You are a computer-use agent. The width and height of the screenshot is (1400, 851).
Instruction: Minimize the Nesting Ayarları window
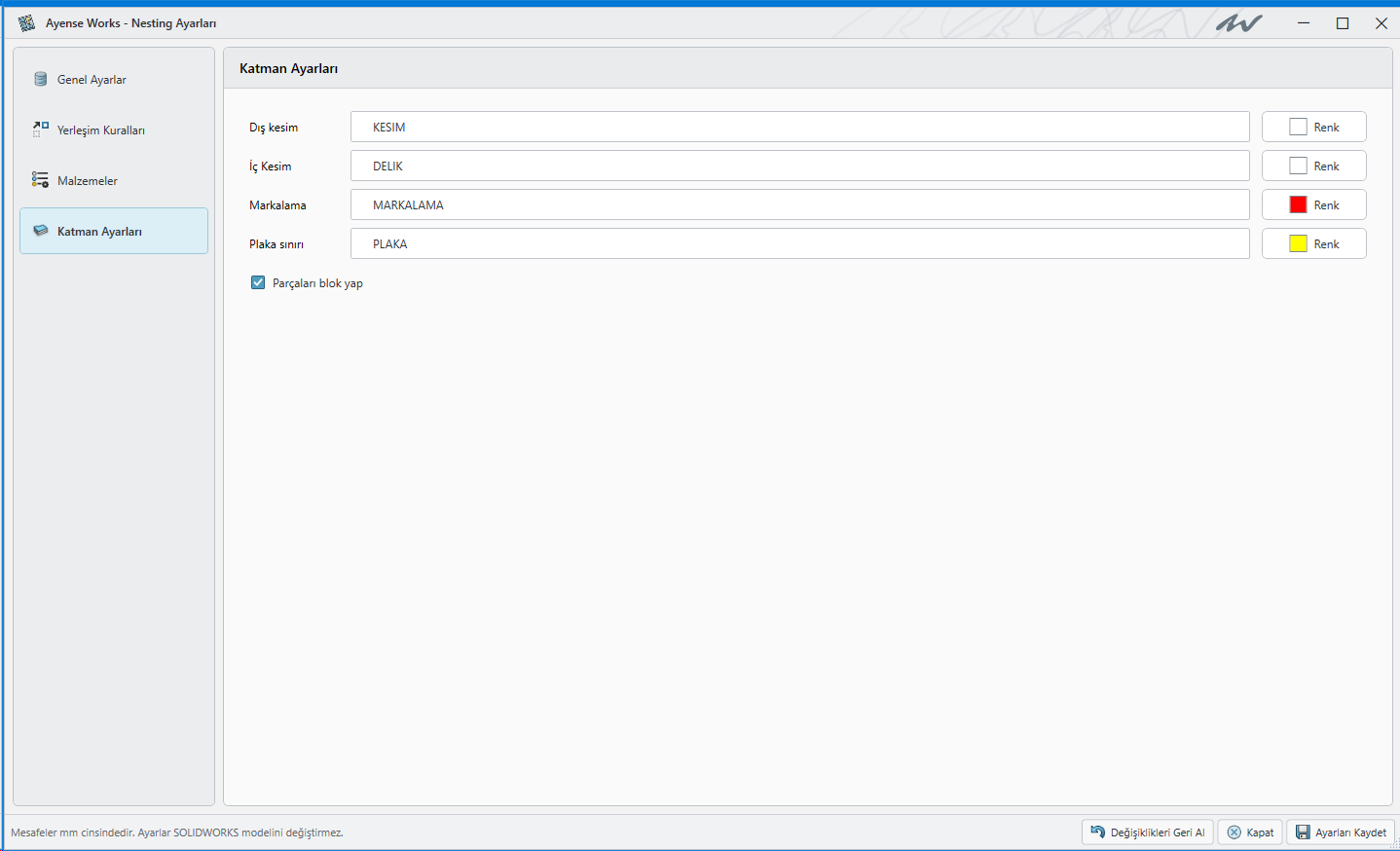pyautogui.click(x=1304, y=23)
